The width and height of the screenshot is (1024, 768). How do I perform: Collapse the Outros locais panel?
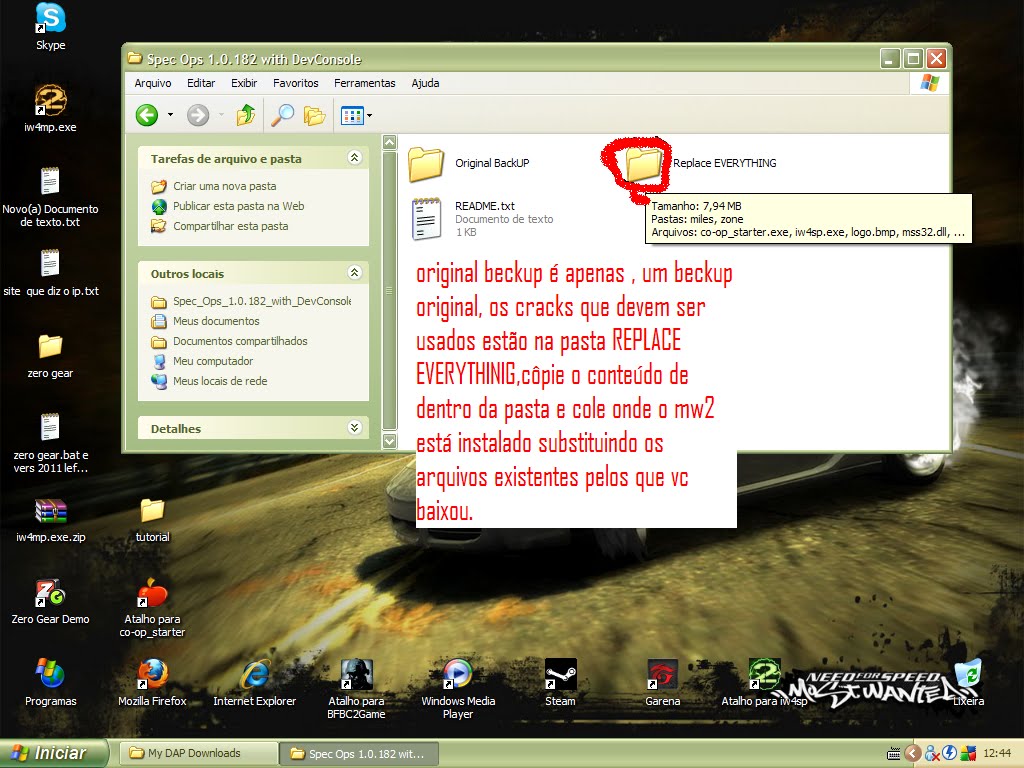click(x=355, y=272)
